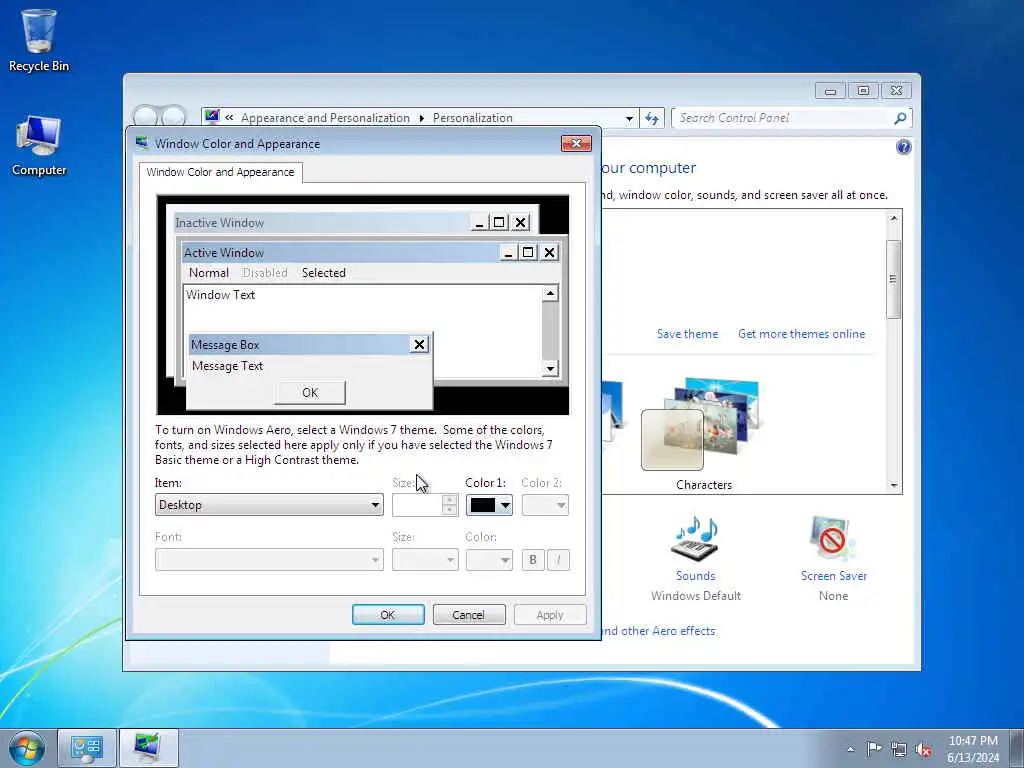Click Normal in the preview menu
The height and width of the screenshot is (768, 1024).
tap(208, 273)
